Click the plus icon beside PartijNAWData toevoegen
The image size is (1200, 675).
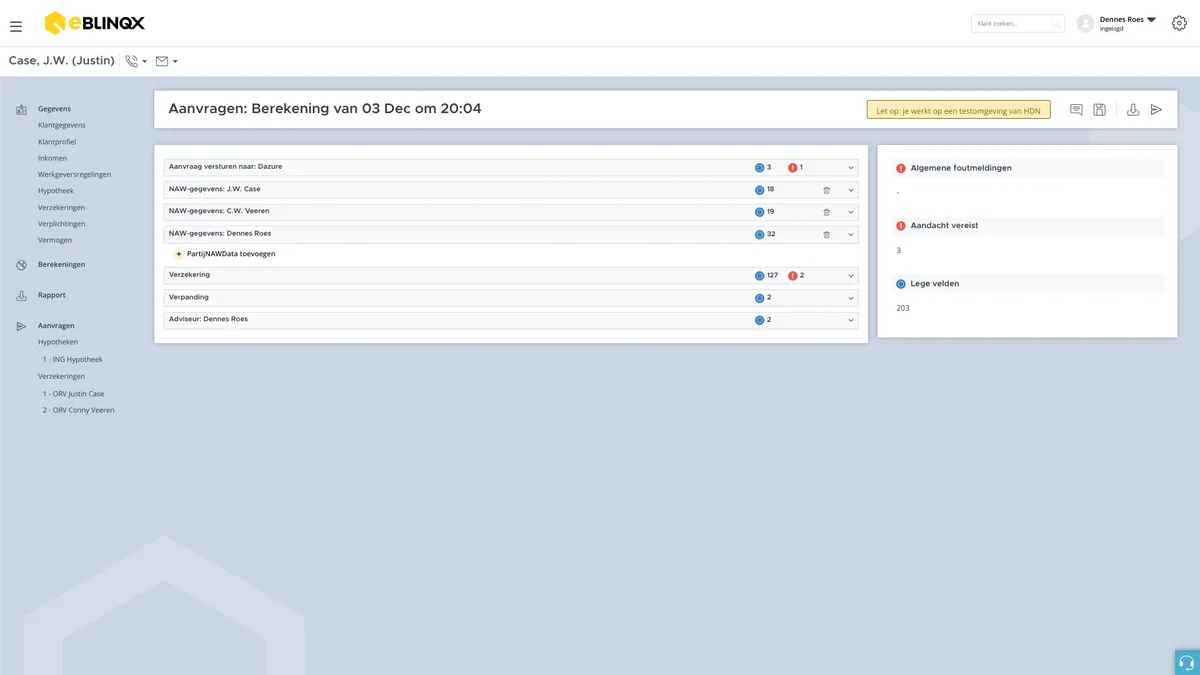click(179, 254)
